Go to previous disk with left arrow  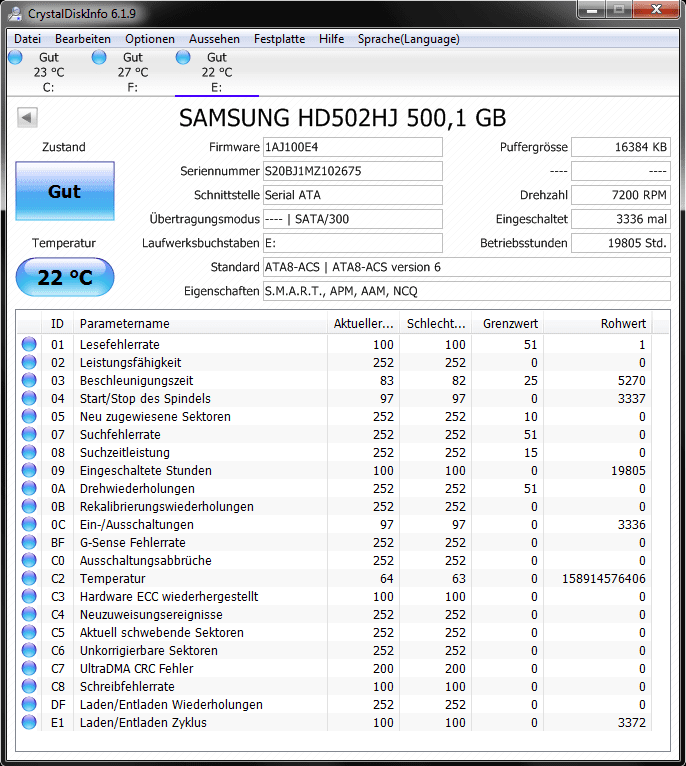pos(27,117)
